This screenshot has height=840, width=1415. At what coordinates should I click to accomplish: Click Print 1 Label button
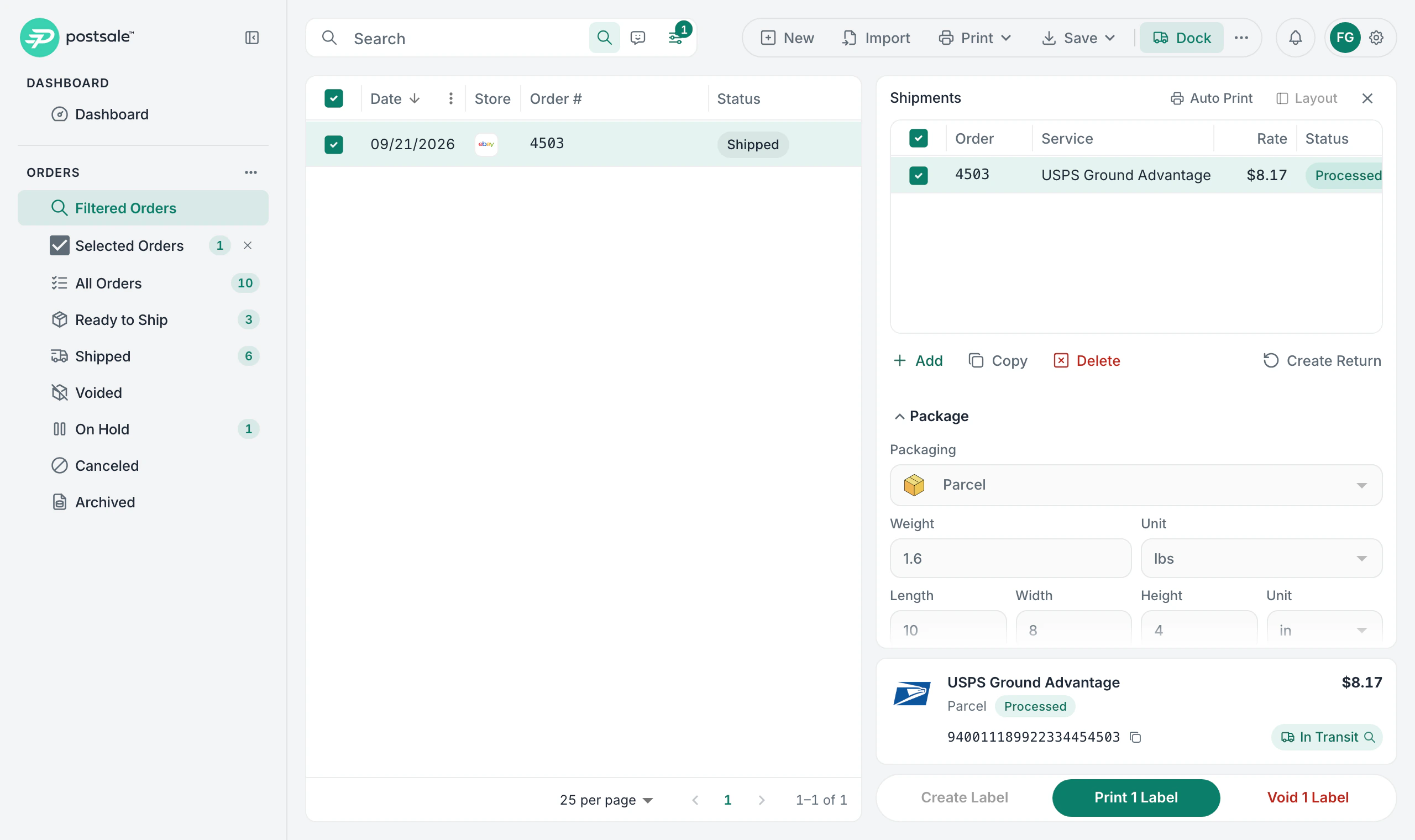pos(1135,797)
